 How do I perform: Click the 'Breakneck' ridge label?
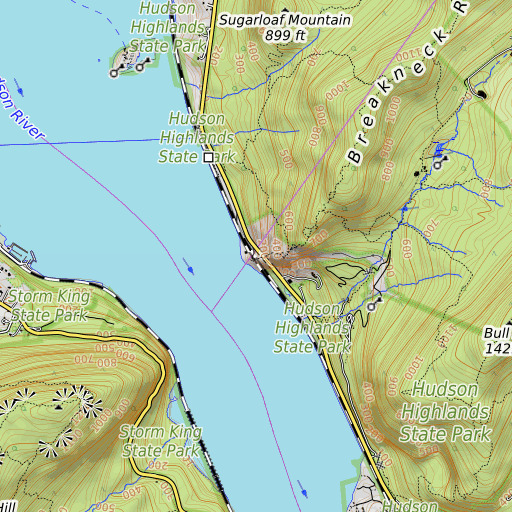[398, 96]
